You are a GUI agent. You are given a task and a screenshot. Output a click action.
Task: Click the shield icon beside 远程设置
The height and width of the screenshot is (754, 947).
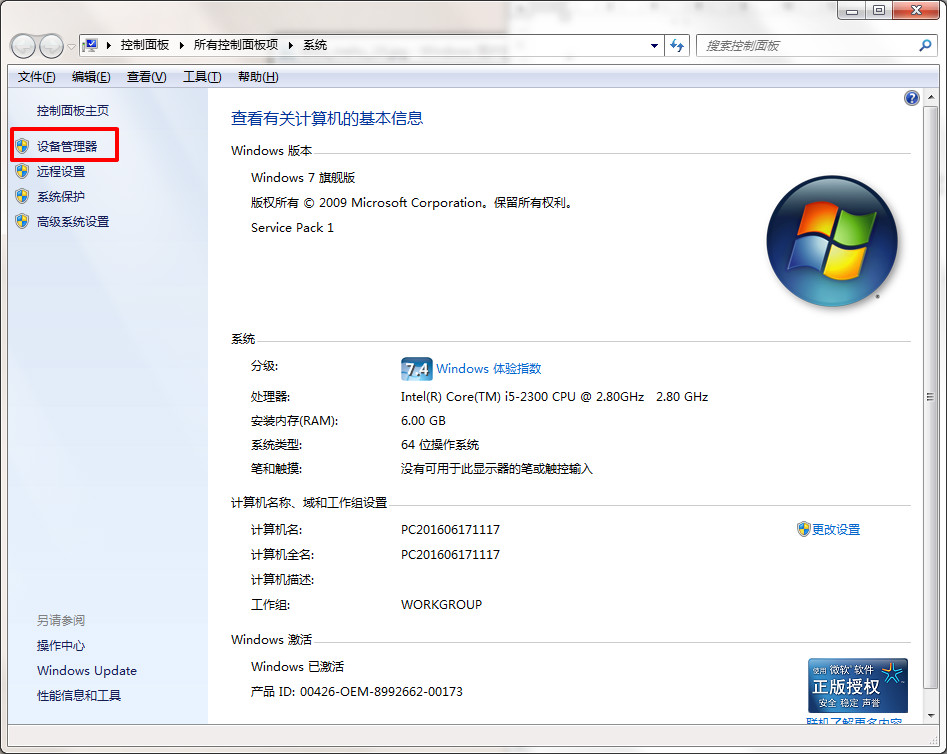tap(22, 171)
